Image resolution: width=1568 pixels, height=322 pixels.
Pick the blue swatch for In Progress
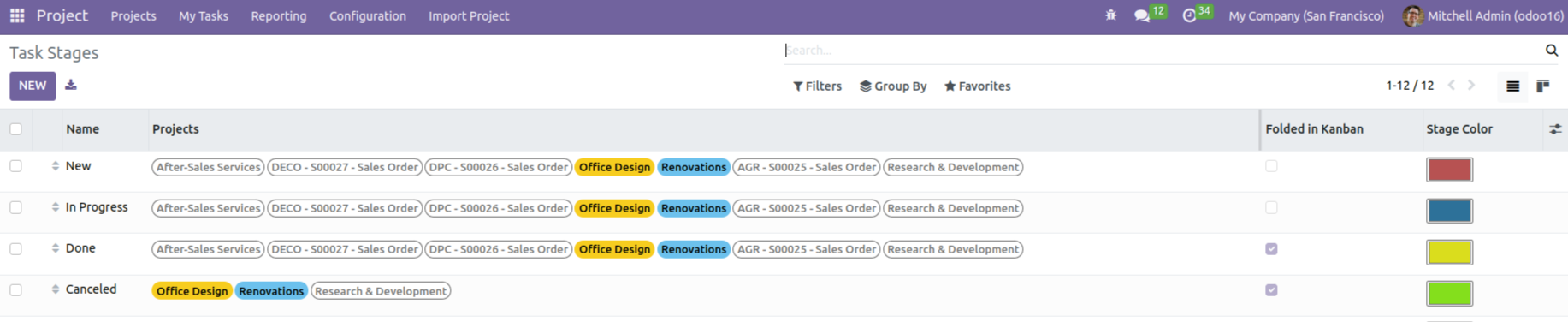pyautogui.click(x=1449, y=211)
